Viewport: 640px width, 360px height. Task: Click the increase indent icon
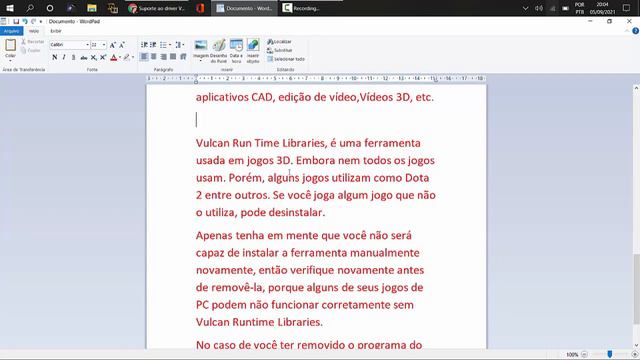[x=153, y=44]
